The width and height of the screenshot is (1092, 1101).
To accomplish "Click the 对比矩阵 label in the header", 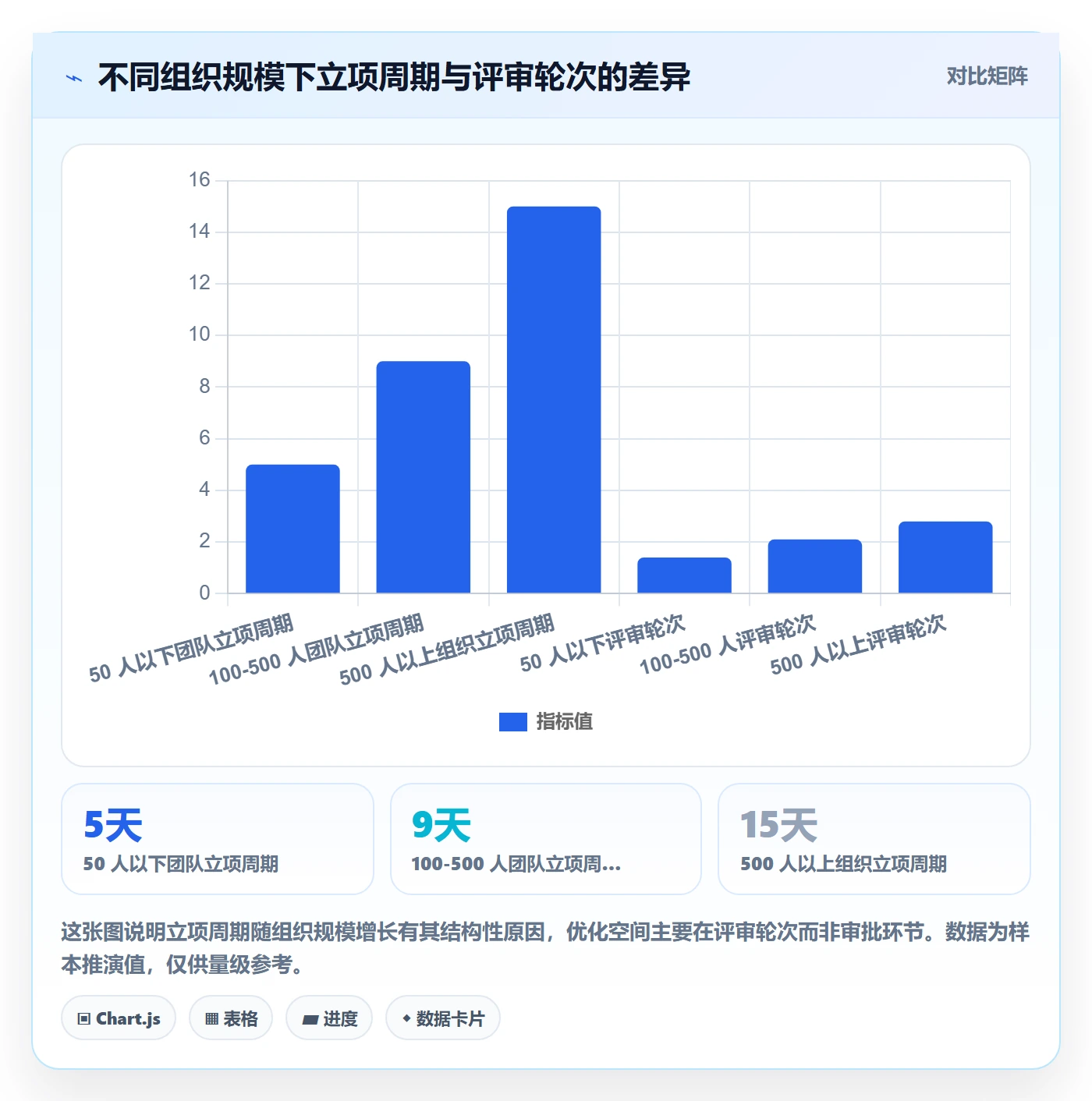I will (x=987, y=76).
